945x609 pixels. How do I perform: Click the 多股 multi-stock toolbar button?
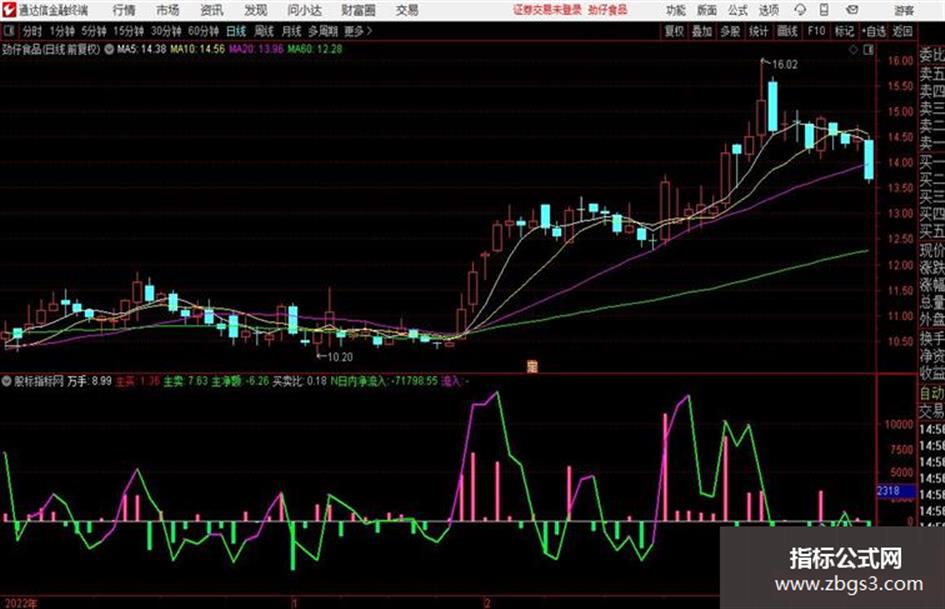(730, 31)
